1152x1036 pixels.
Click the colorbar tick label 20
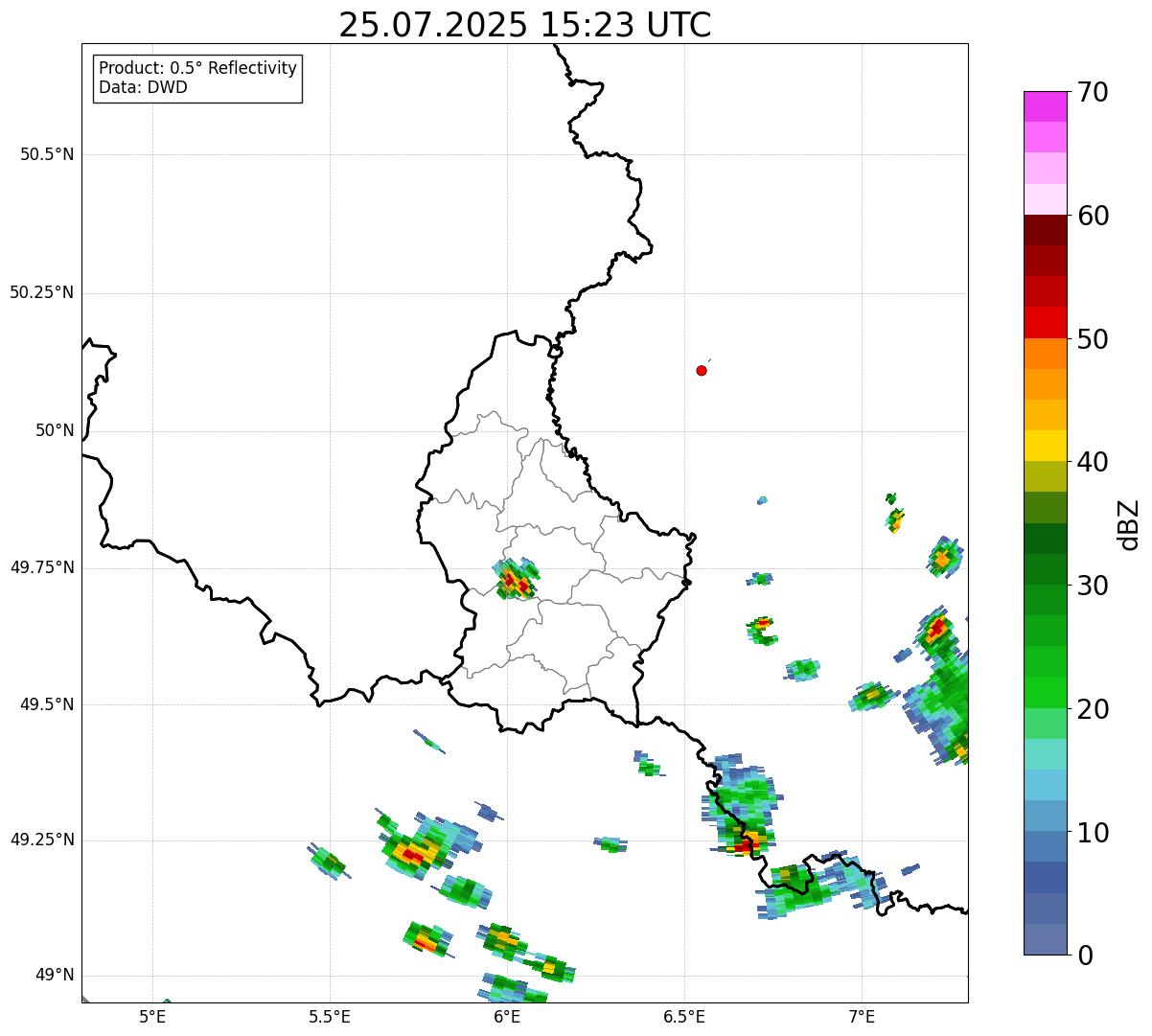(1094, 709)
